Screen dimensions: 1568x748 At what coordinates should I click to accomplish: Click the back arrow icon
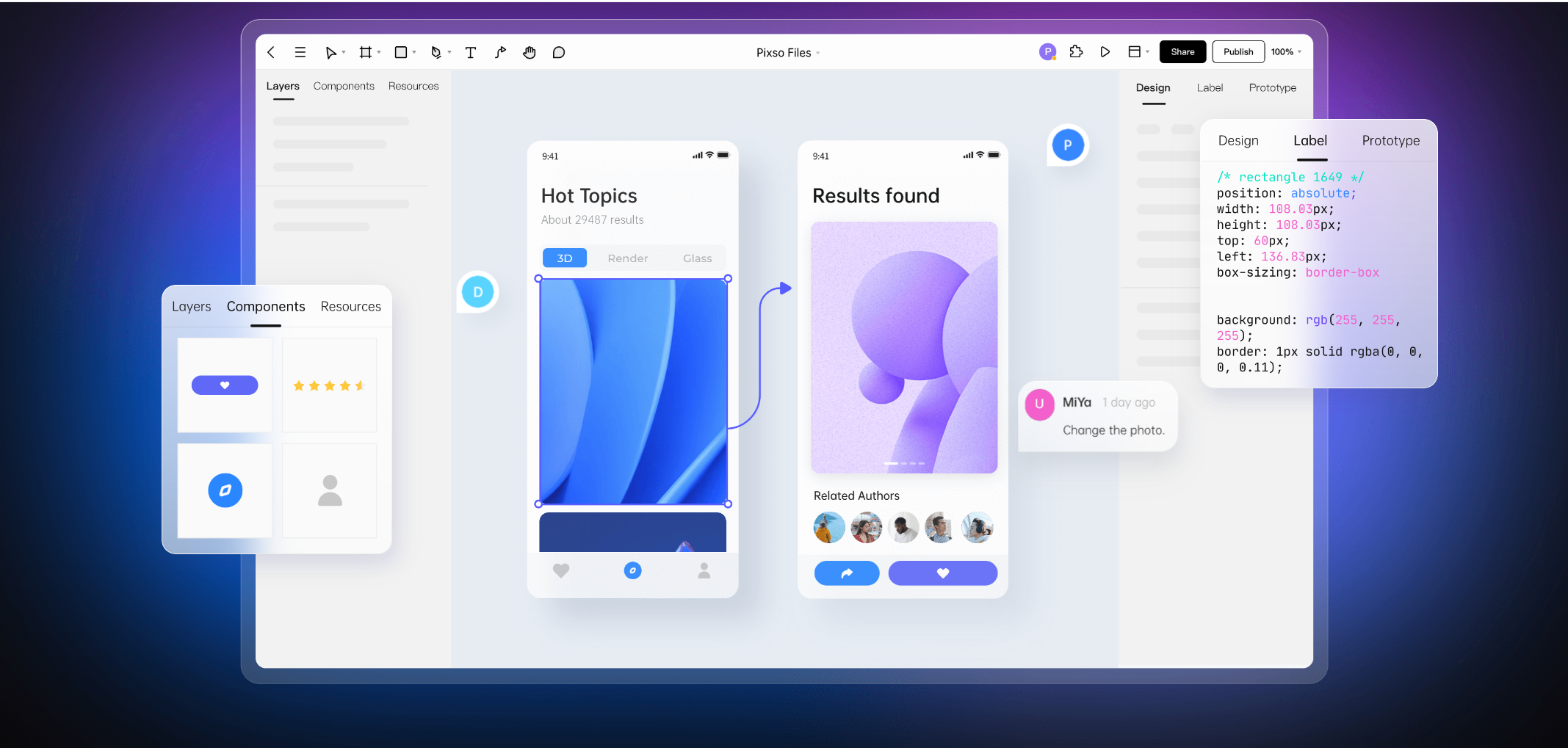coord(271,52)
